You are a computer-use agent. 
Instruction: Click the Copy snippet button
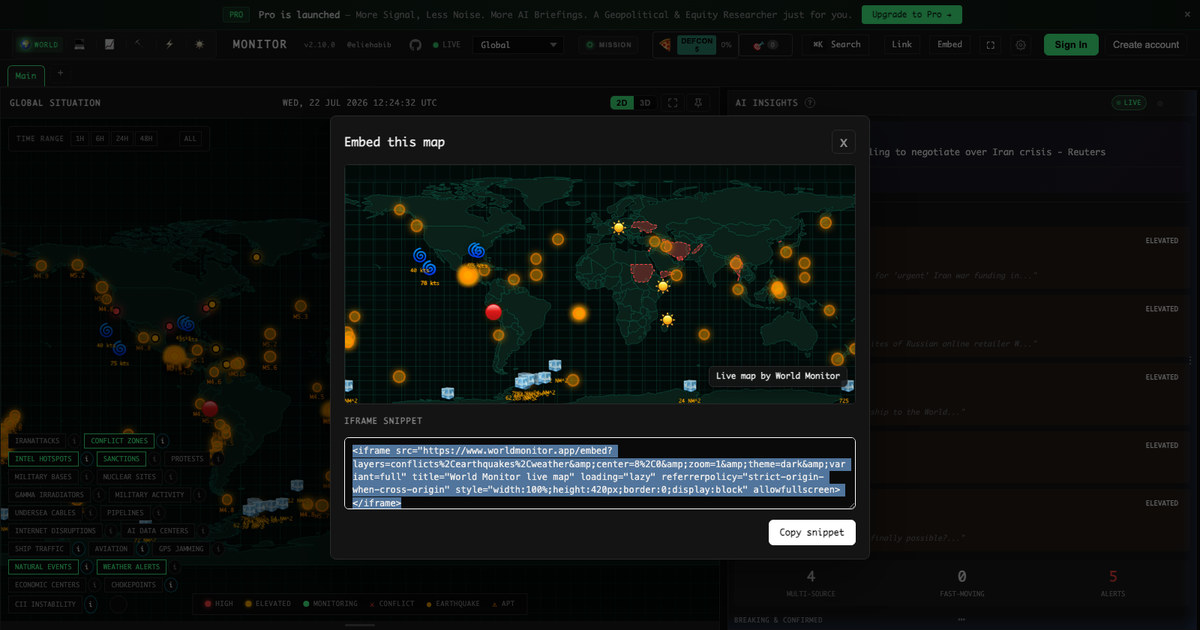click(x=812, y=532)
